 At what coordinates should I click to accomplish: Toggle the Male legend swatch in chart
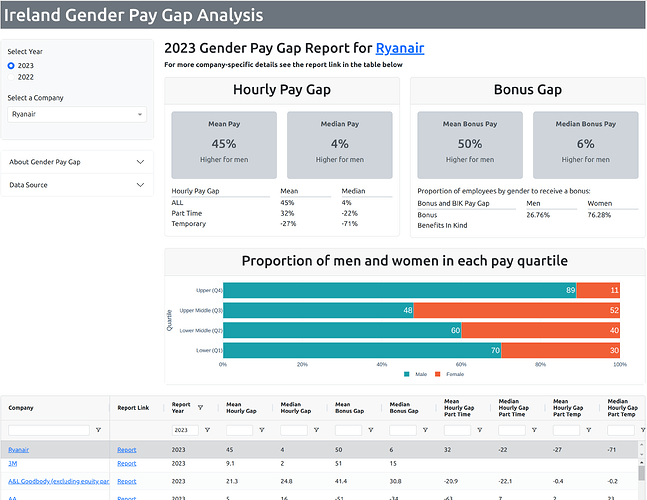coord(406,374)
